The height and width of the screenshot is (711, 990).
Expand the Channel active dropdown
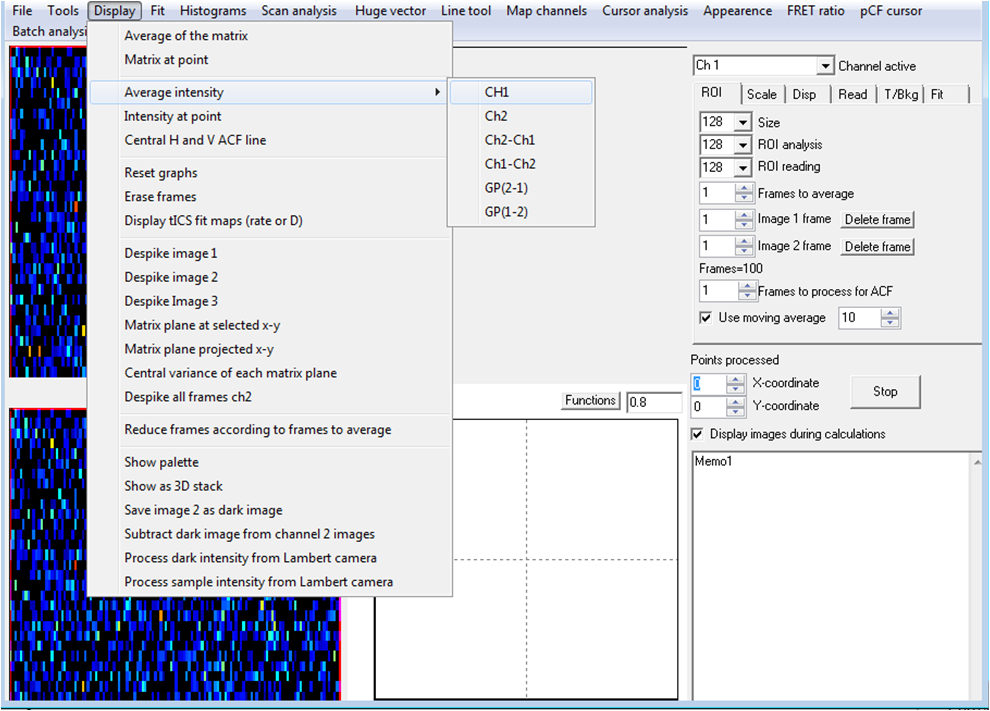click(825, 66)
